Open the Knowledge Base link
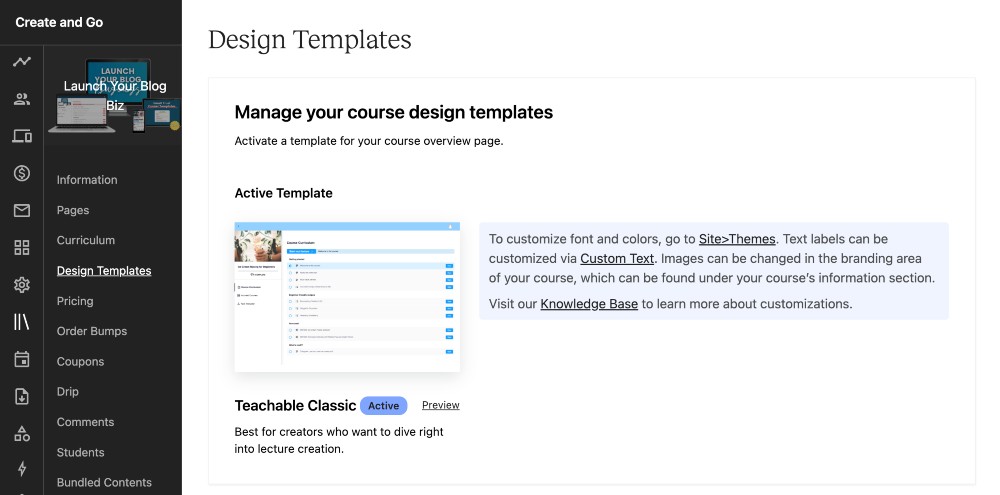The height and width of the screenshot is (495, 1000). pyautogui.click(x=589, y=303)
